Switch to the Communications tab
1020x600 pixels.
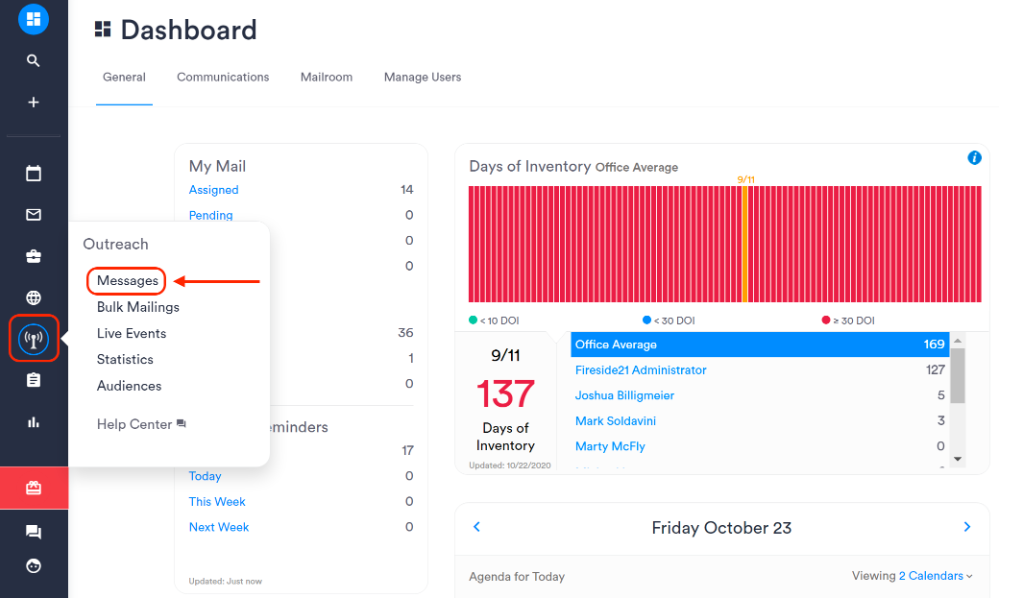click(223, 77)
